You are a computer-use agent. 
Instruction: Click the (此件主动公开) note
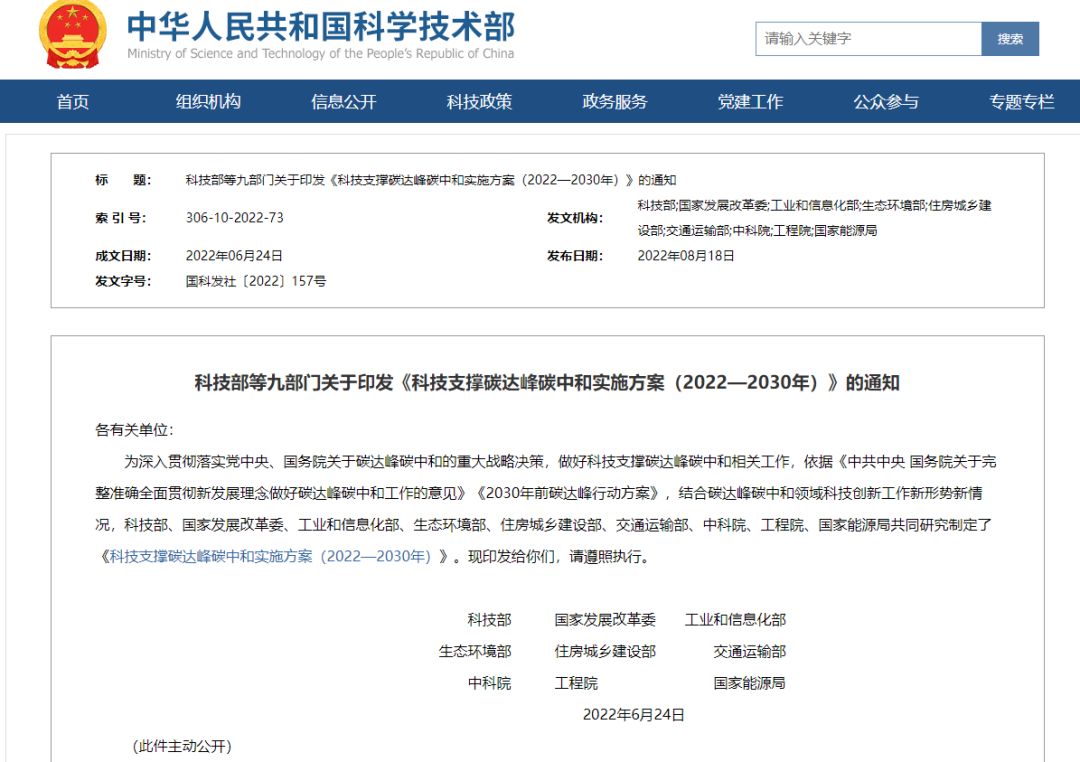click(182, 746)
